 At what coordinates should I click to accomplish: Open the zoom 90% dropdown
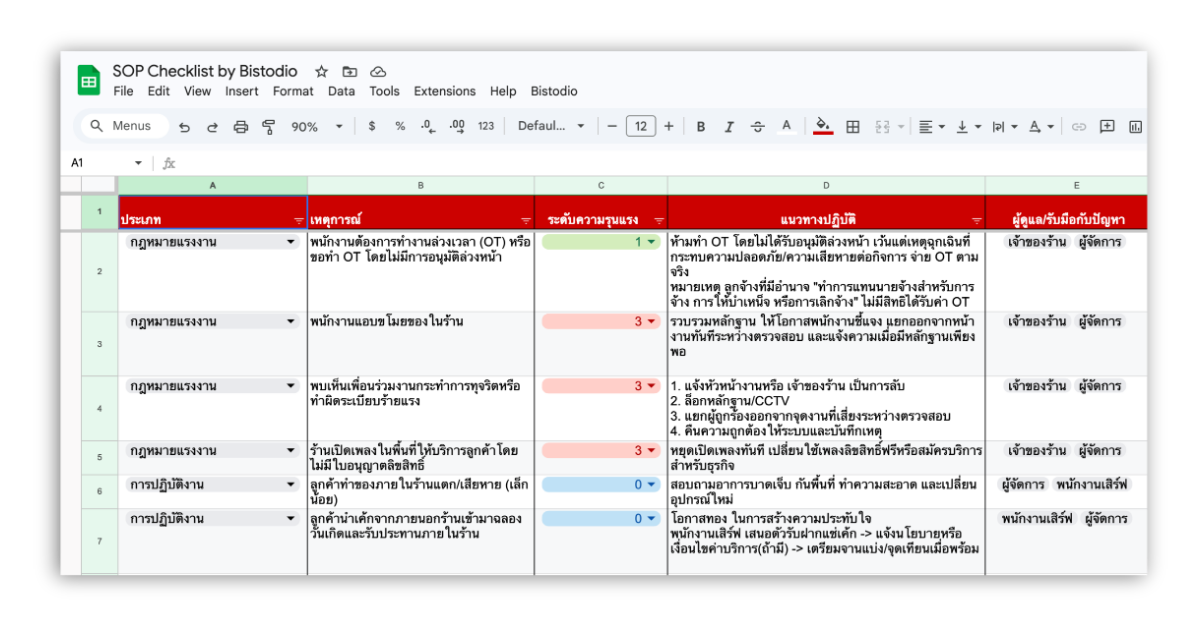316,127
